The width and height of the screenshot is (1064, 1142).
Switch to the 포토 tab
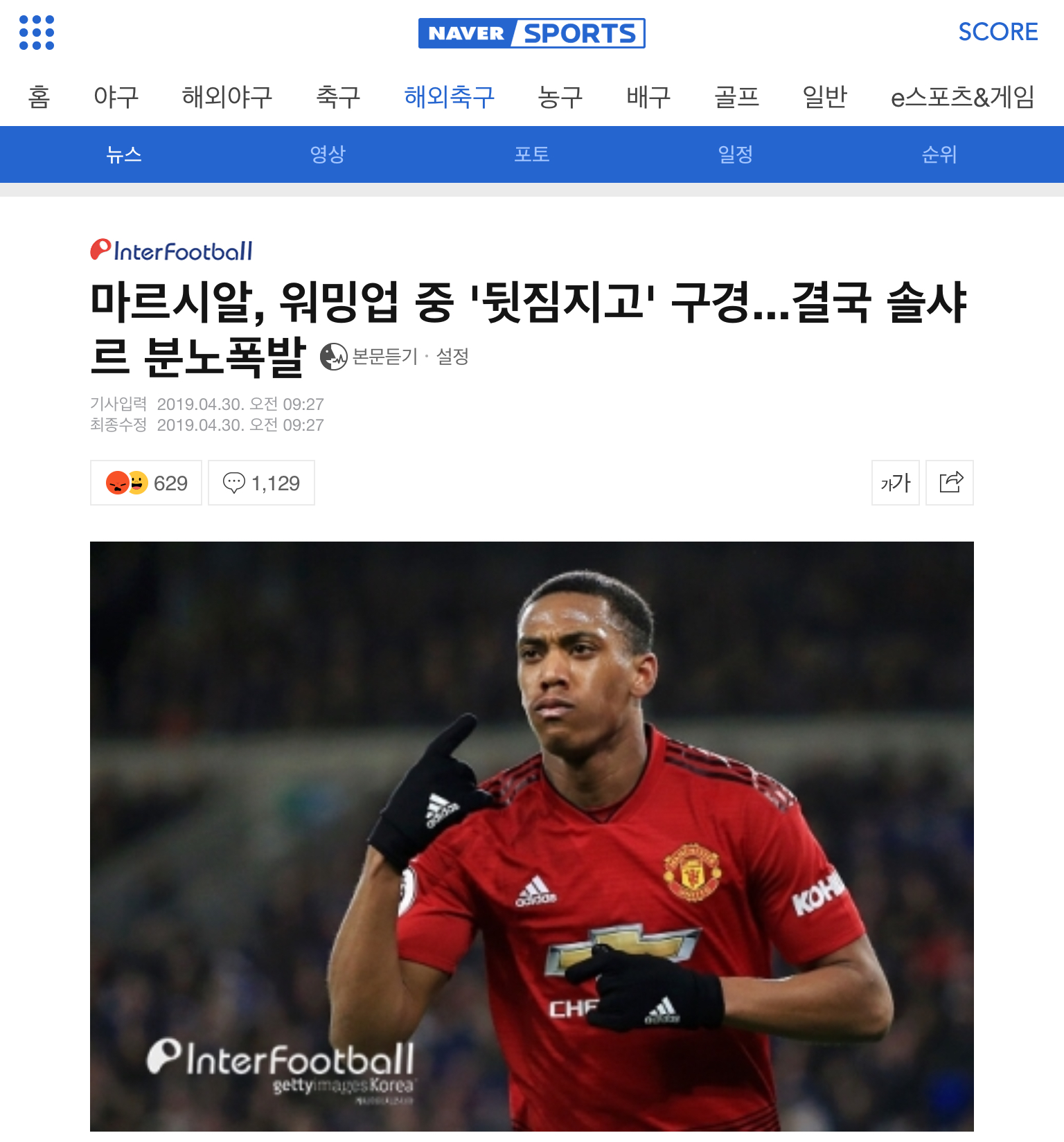(532, 154)
